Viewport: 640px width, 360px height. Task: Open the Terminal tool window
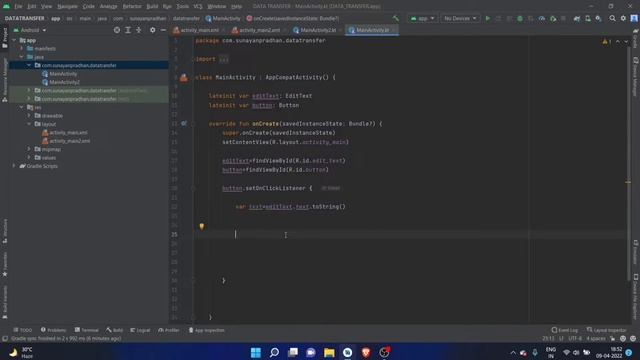87,330
